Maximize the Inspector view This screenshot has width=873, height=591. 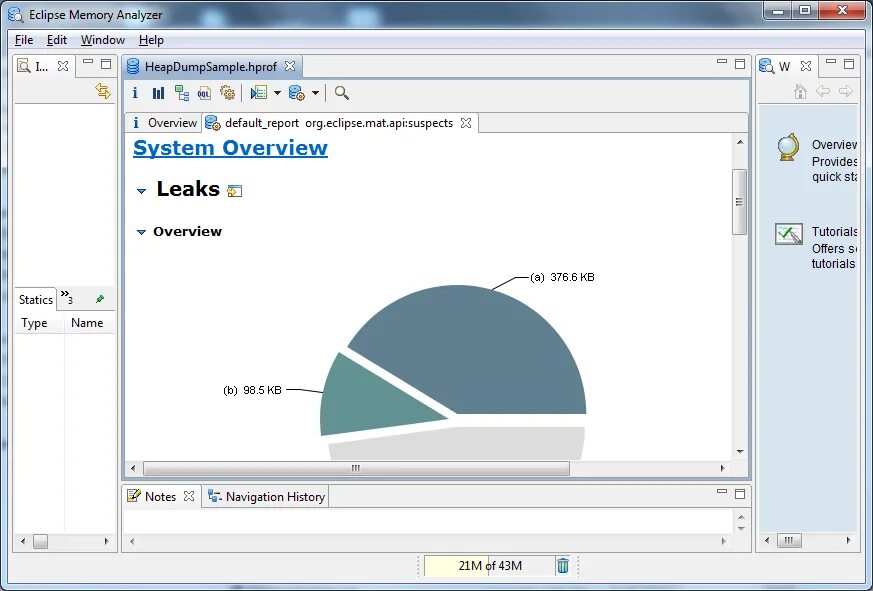coord(106,64)
